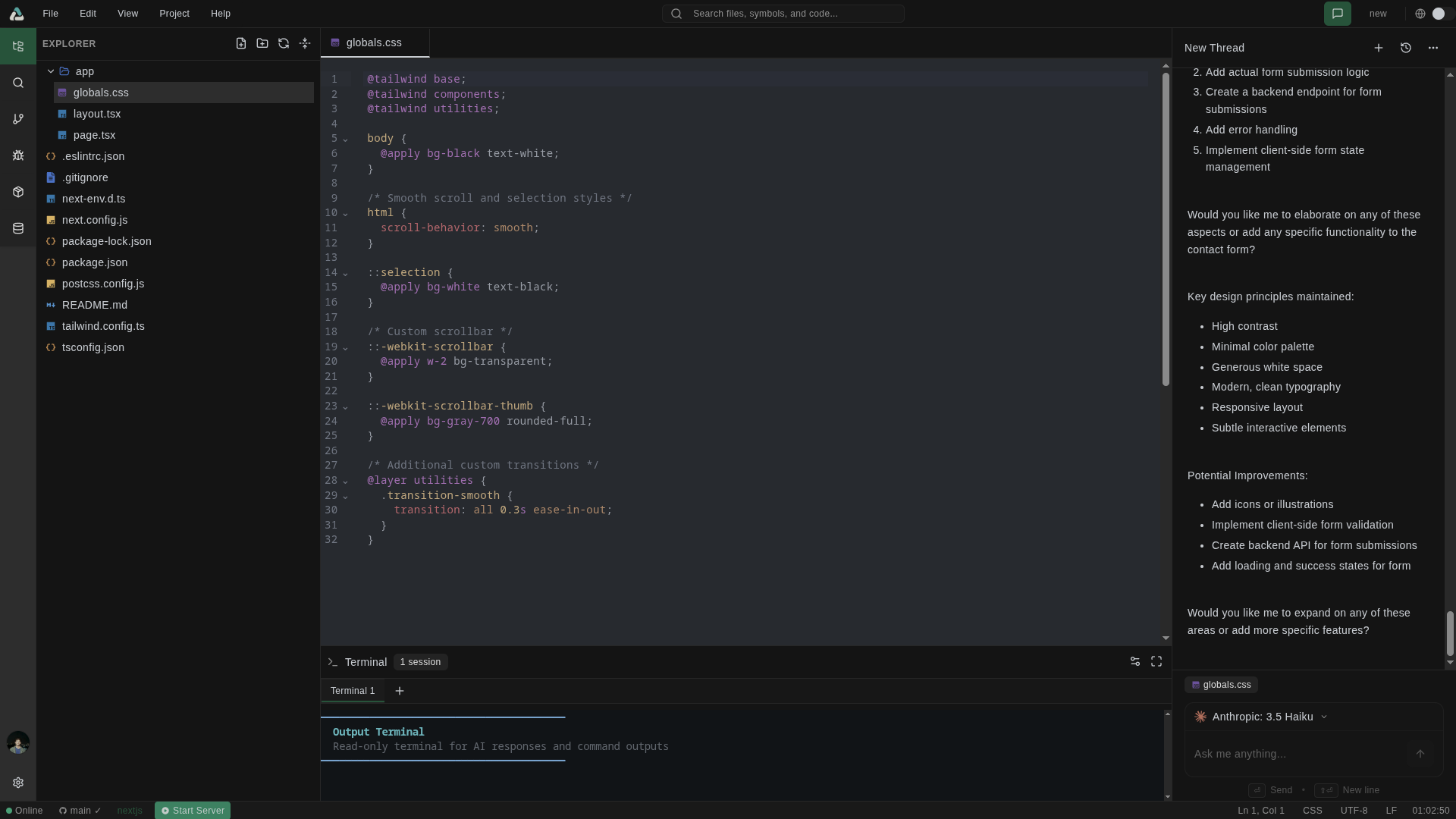Click the New Folder icon in Explorer
This screenshot has width=1456, height=819.
tap(262, 44)
